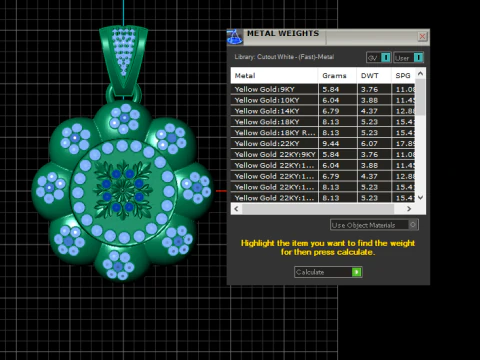The height and width of the screenshot is (360, 480).
Task: Click grams value 5.84 in Yellow Gold:9KY row
Action: coord(331,89)
